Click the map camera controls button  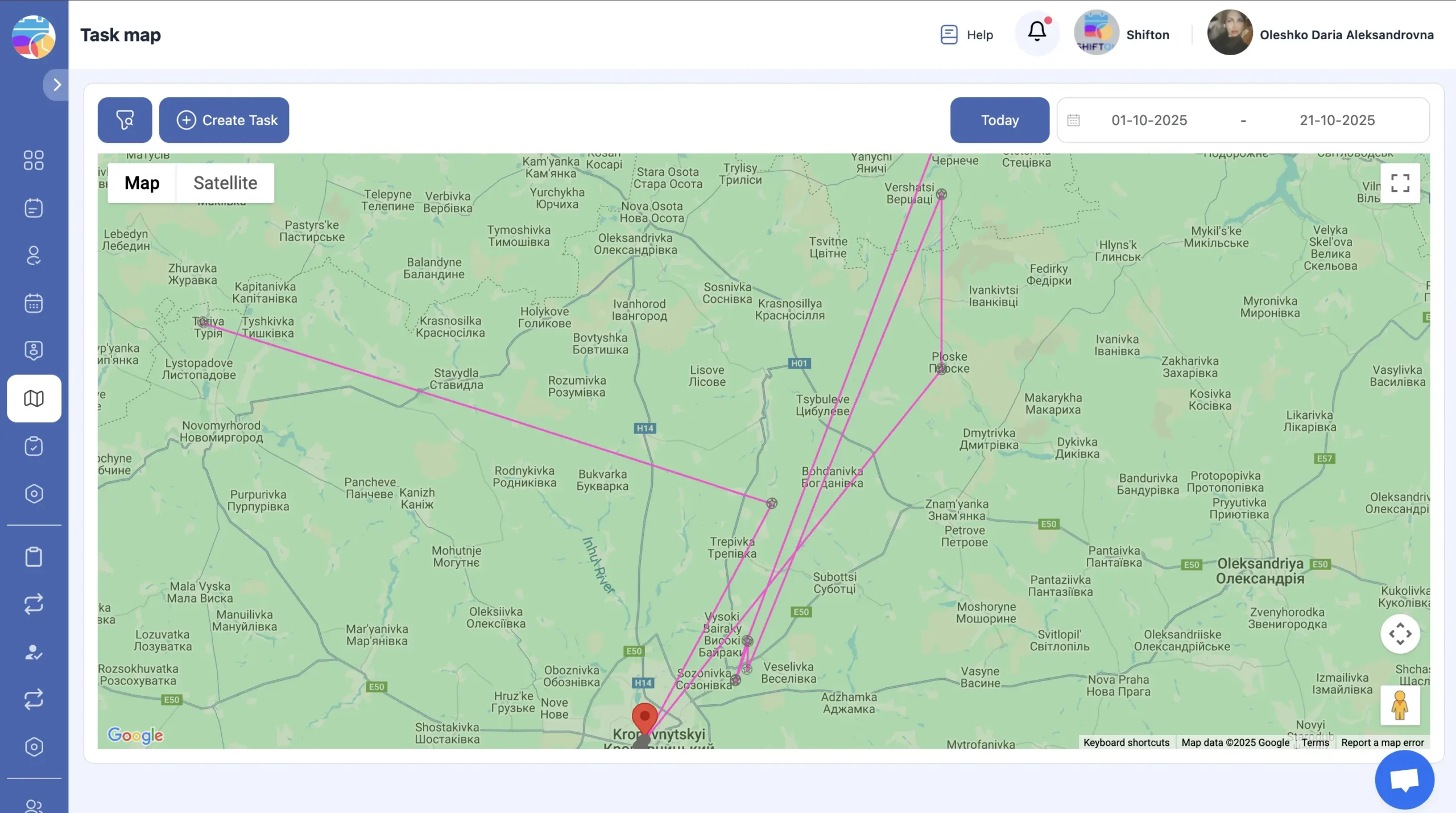pyautogui.click(x=1400, y=634)
